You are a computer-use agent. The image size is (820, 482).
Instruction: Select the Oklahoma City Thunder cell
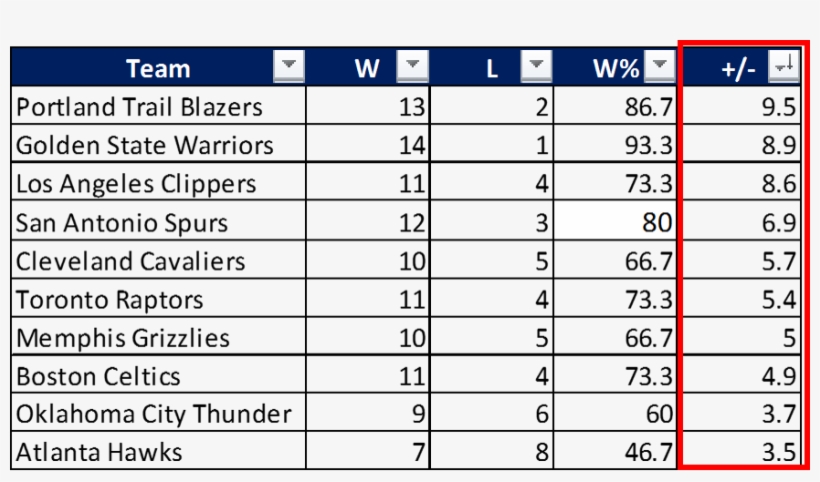[x=158, y=414]
